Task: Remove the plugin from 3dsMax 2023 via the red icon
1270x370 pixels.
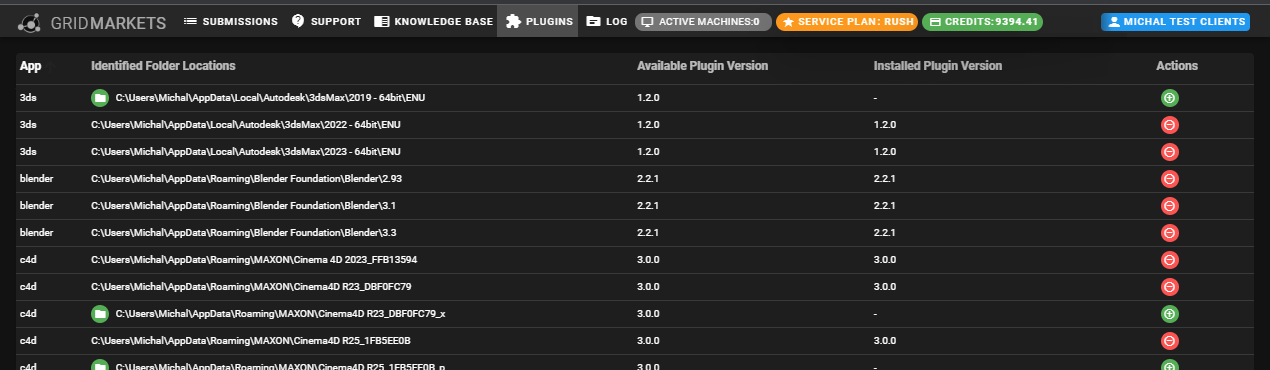Action: [x=1170, y=152]
